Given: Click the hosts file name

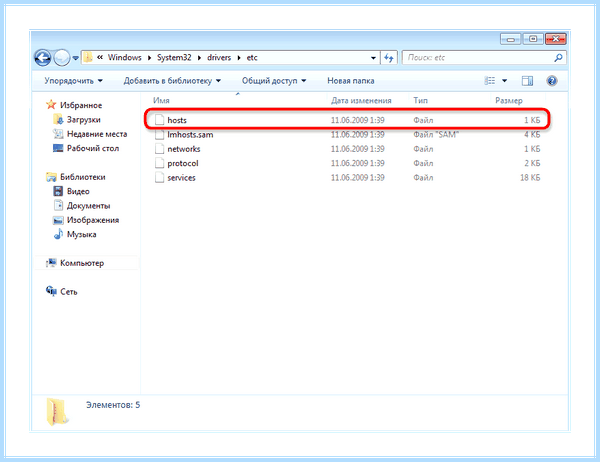Looking at the screenshot, I should (177, 120).
